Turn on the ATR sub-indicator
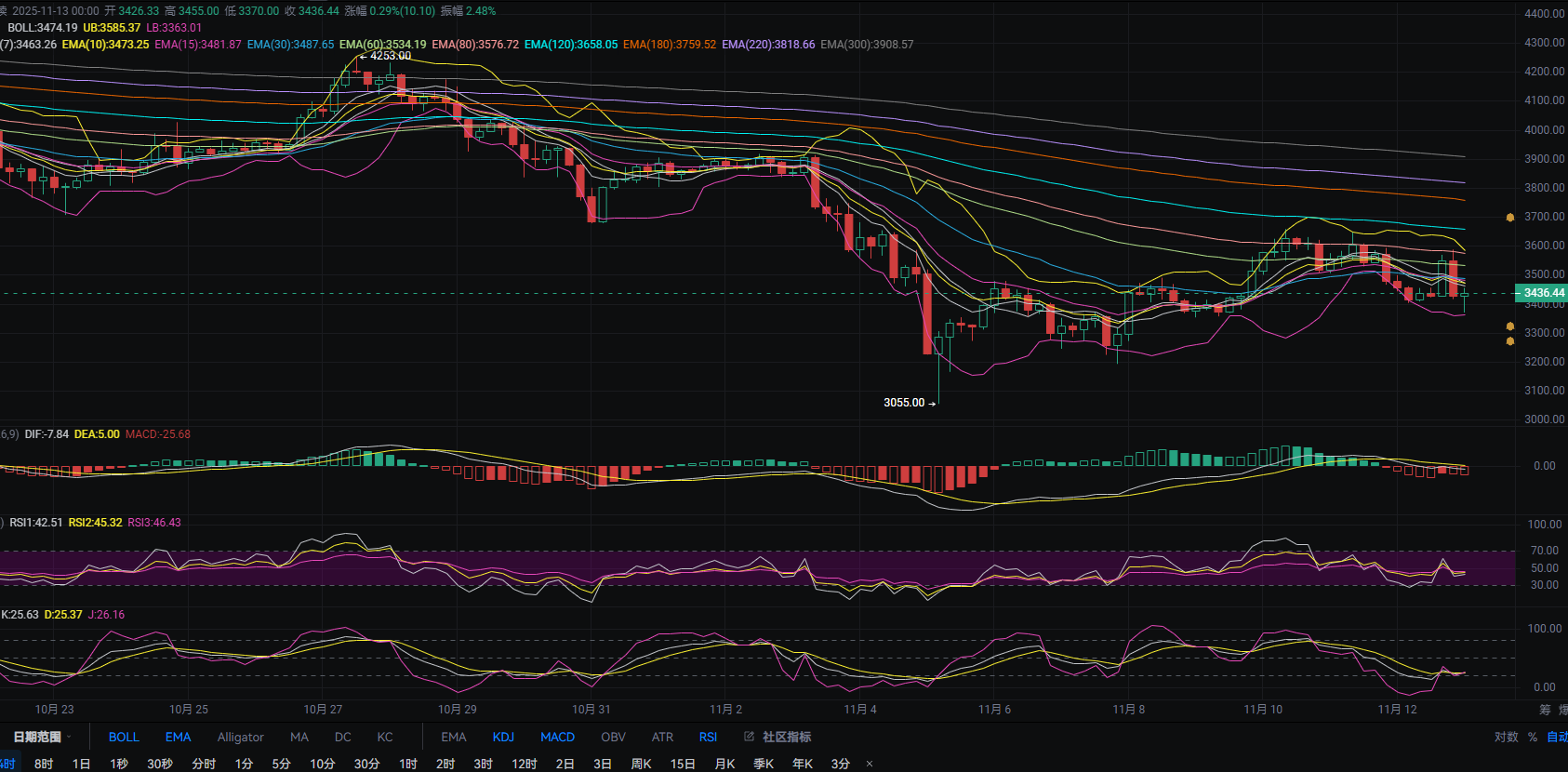Image resolution: width=1568 pixels, height=772 pixels. 662,737
